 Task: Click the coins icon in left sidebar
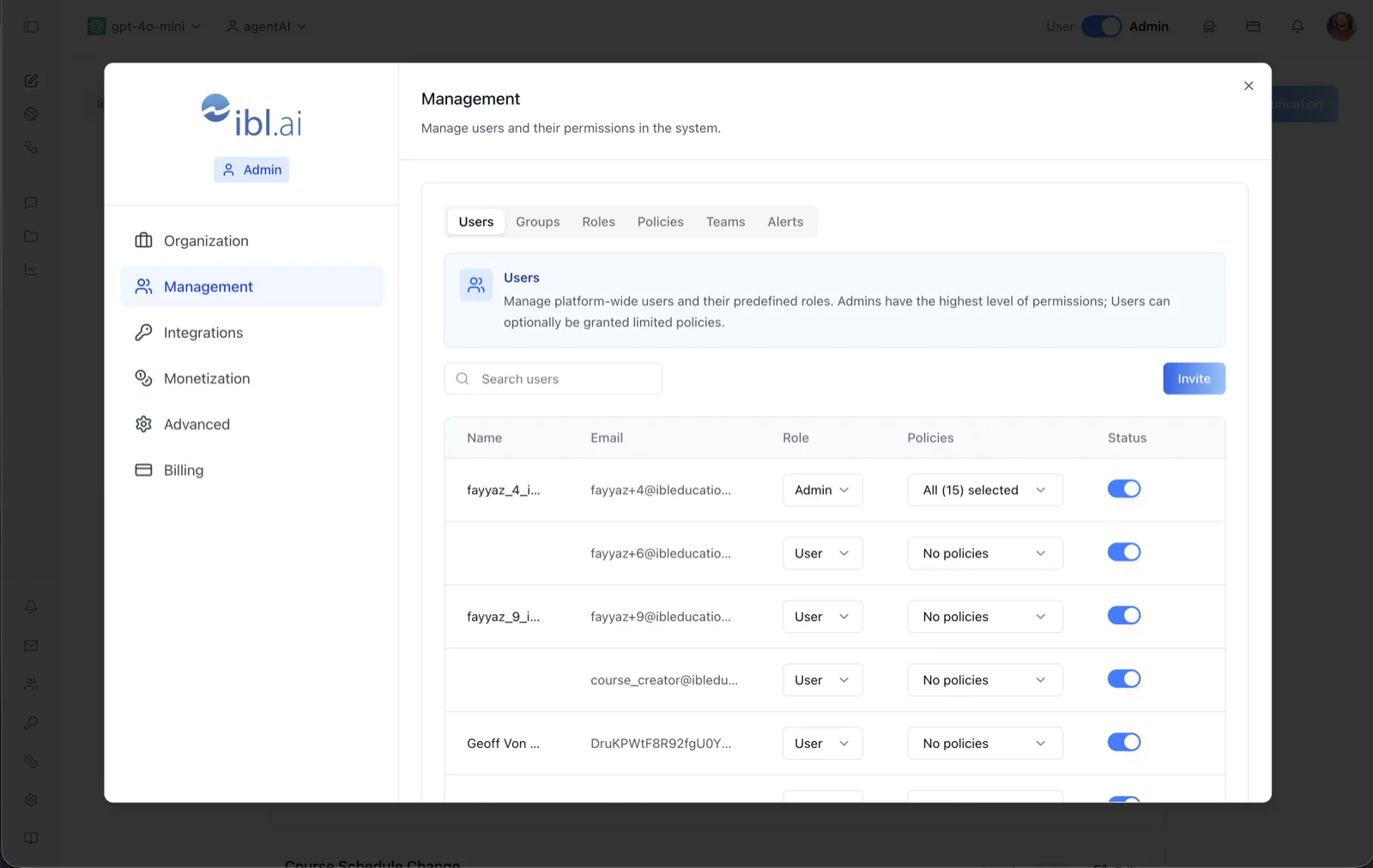tap(31, 761)
